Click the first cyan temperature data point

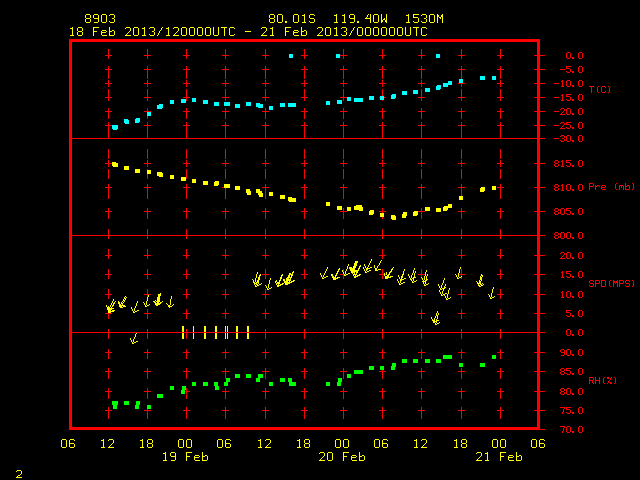(115, 128)
